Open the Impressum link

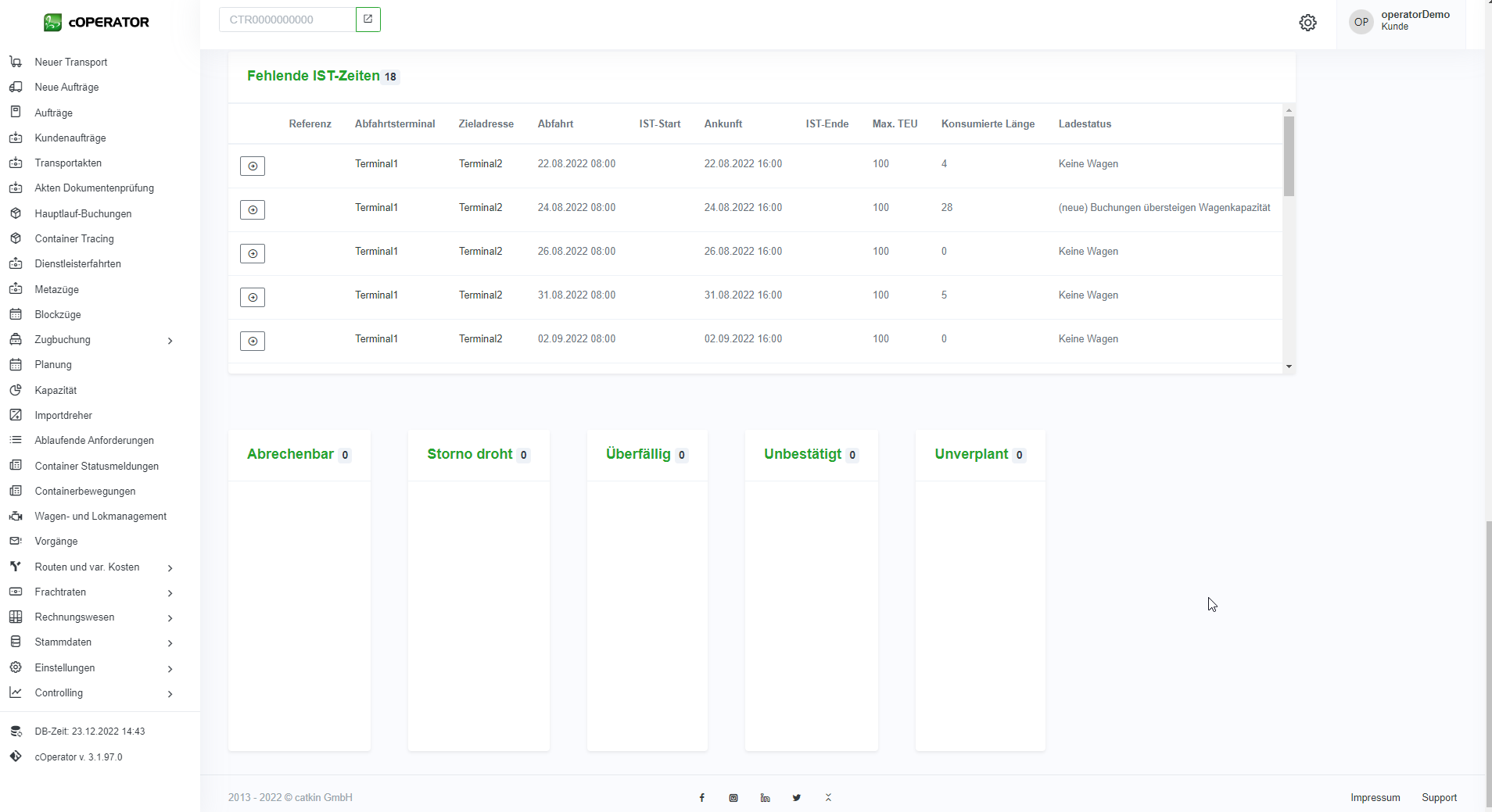1375,798
